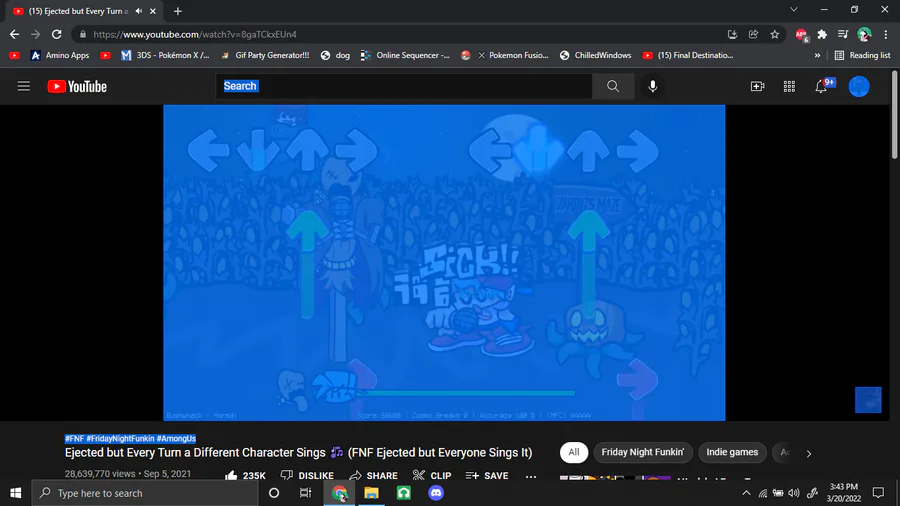
Task: Reload the current page
Action: [56, 34]
